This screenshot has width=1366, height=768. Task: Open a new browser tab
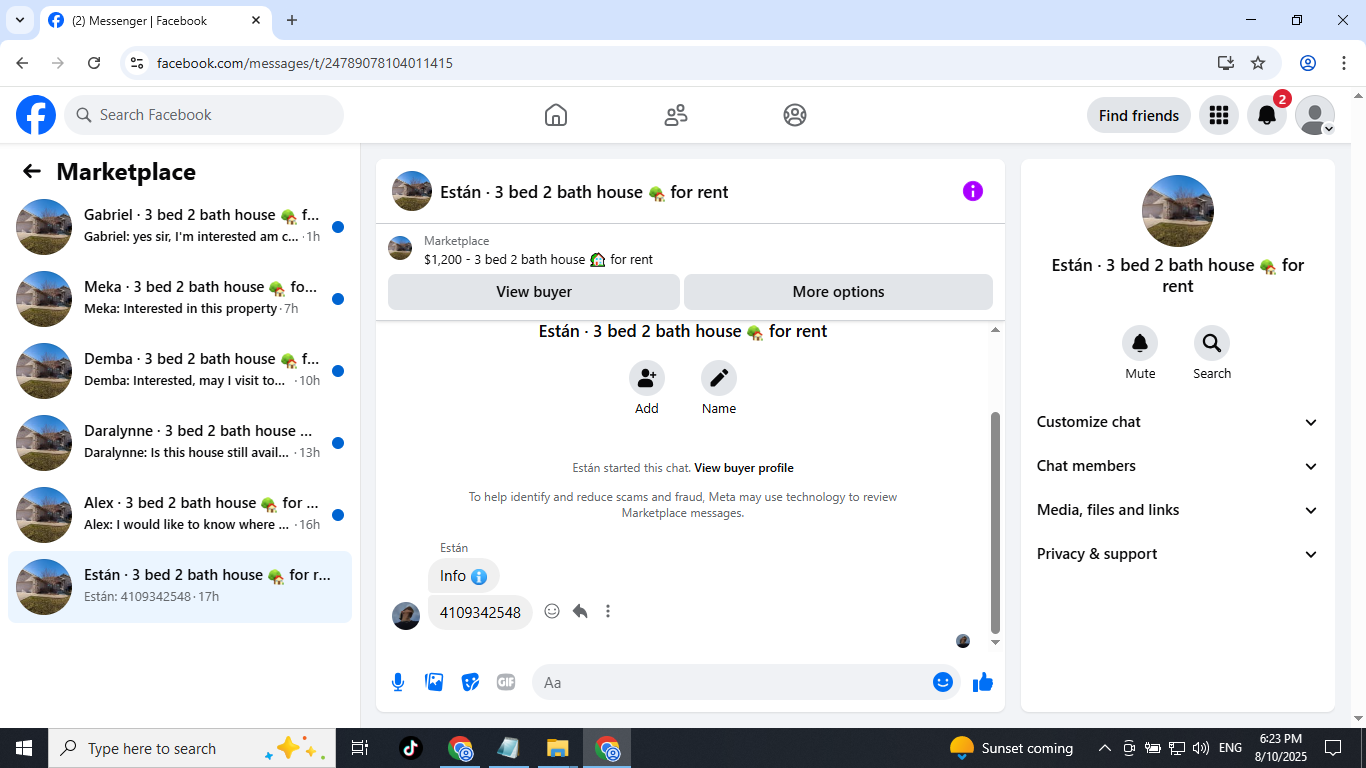pyautogui.click(x=292, y=20)
